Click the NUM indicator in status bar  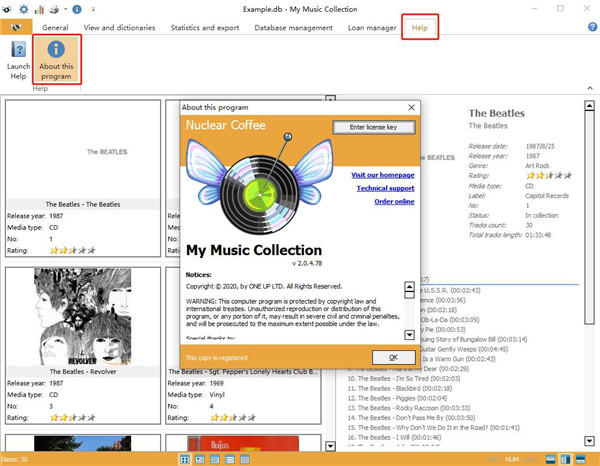pos(512,459)
